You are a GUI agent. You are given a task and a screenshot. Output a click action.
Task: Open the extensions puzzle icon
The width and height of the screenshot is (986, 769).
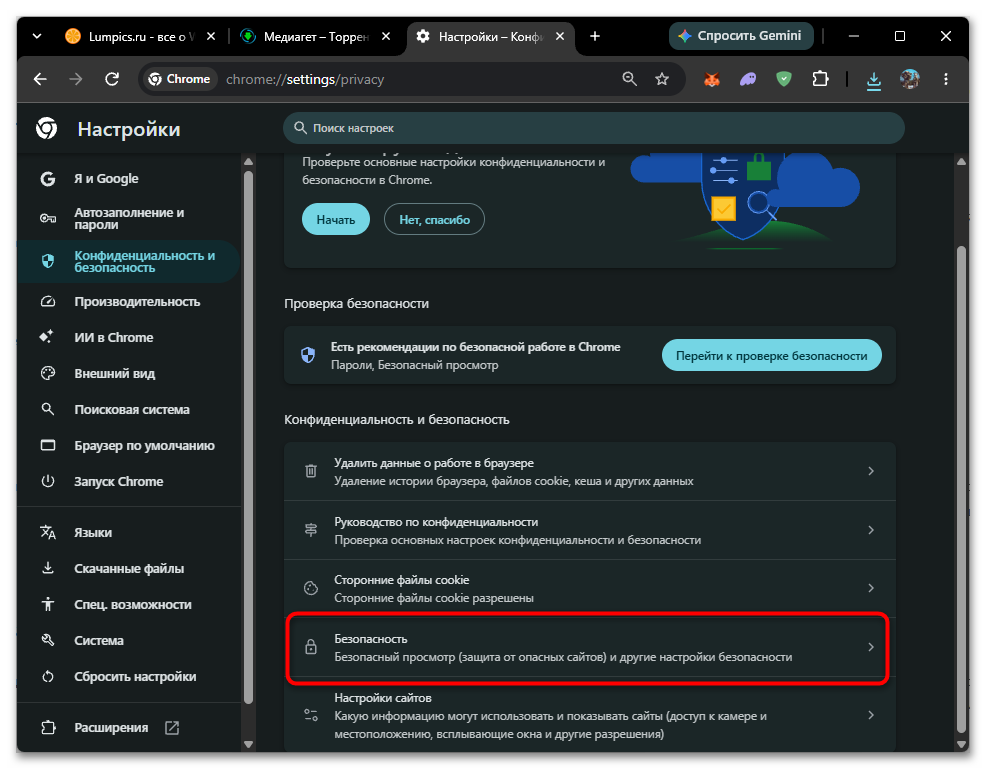(820, 79)
